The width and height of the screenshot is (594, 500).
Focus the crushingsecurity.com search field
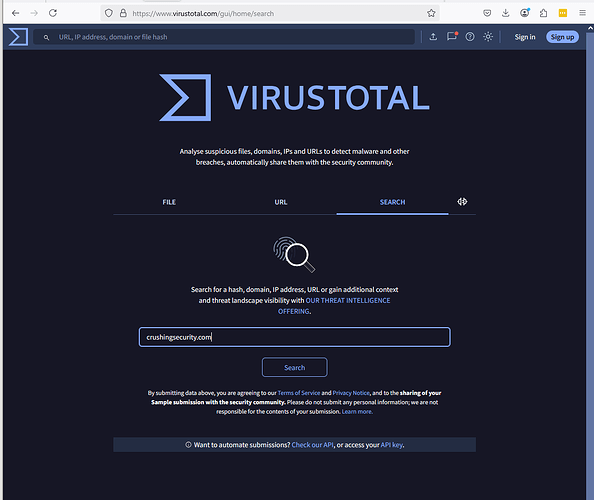click(x=294, y=337)
